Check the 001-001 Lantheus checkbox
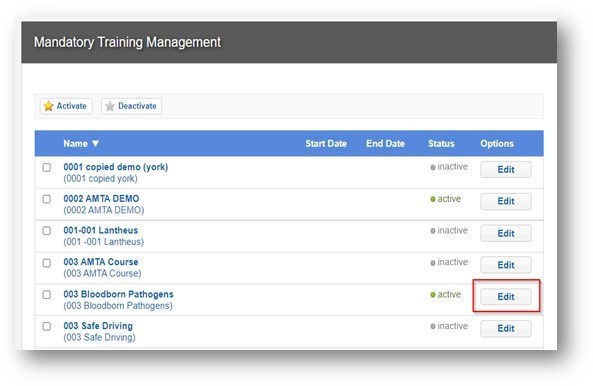 click(x=47, y=231)
